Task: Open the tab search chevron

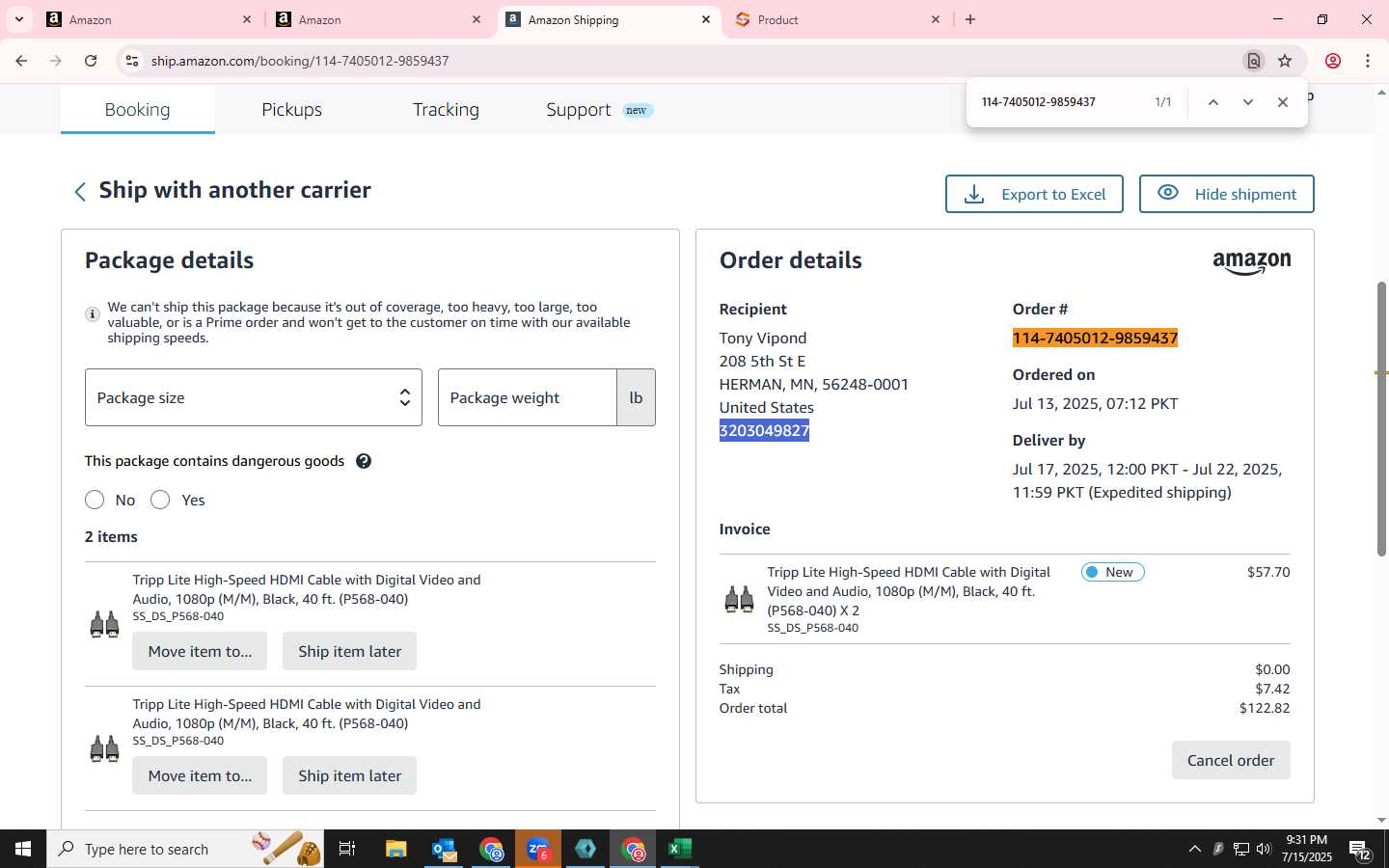Action: (18, 19)
